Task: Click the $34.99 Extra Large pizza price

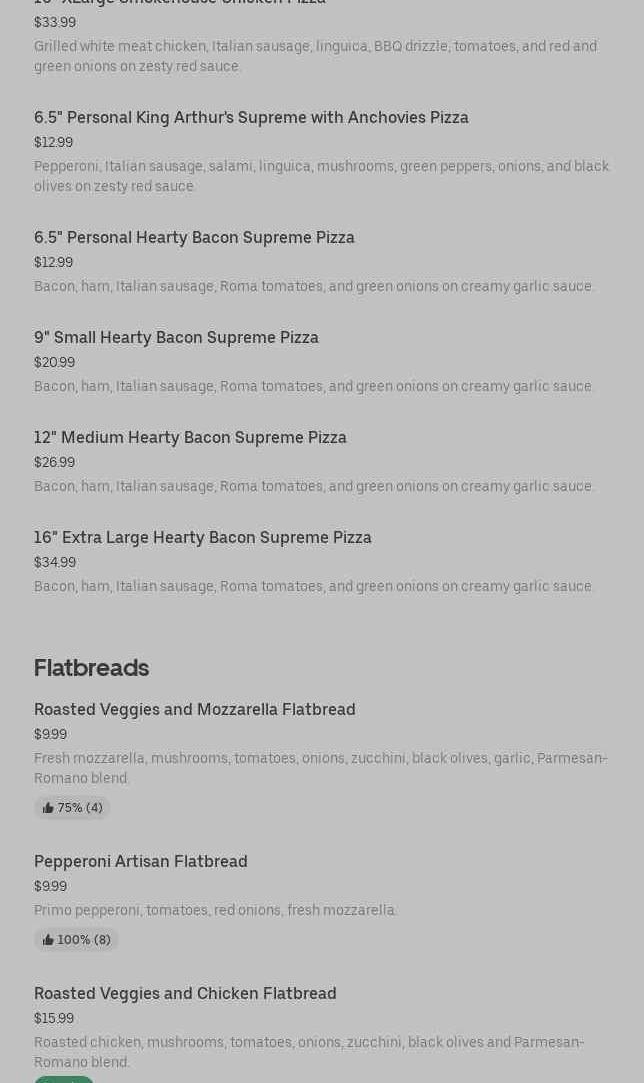Action: [x=55, y=563]
